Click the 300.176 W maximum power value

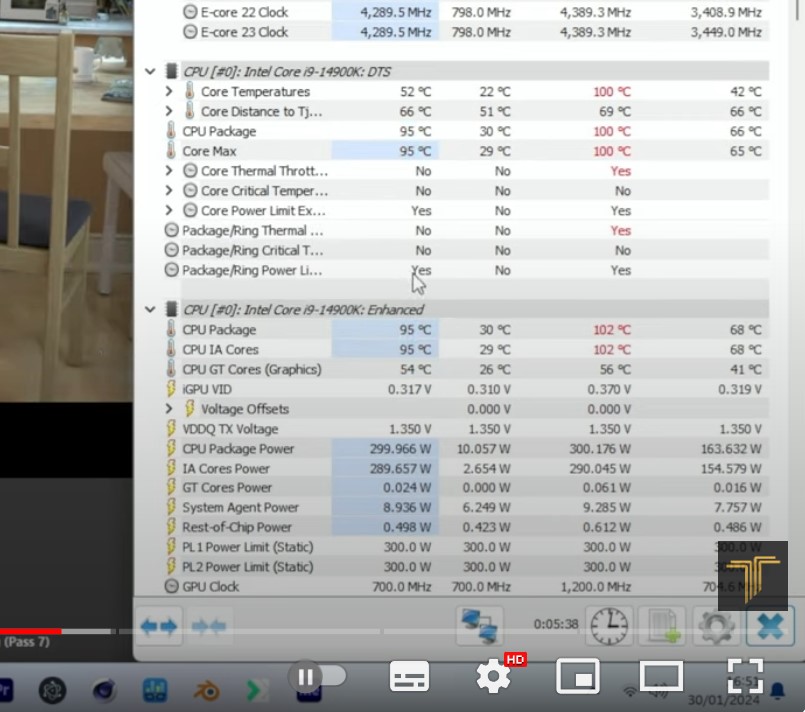(x=600, y=449)
